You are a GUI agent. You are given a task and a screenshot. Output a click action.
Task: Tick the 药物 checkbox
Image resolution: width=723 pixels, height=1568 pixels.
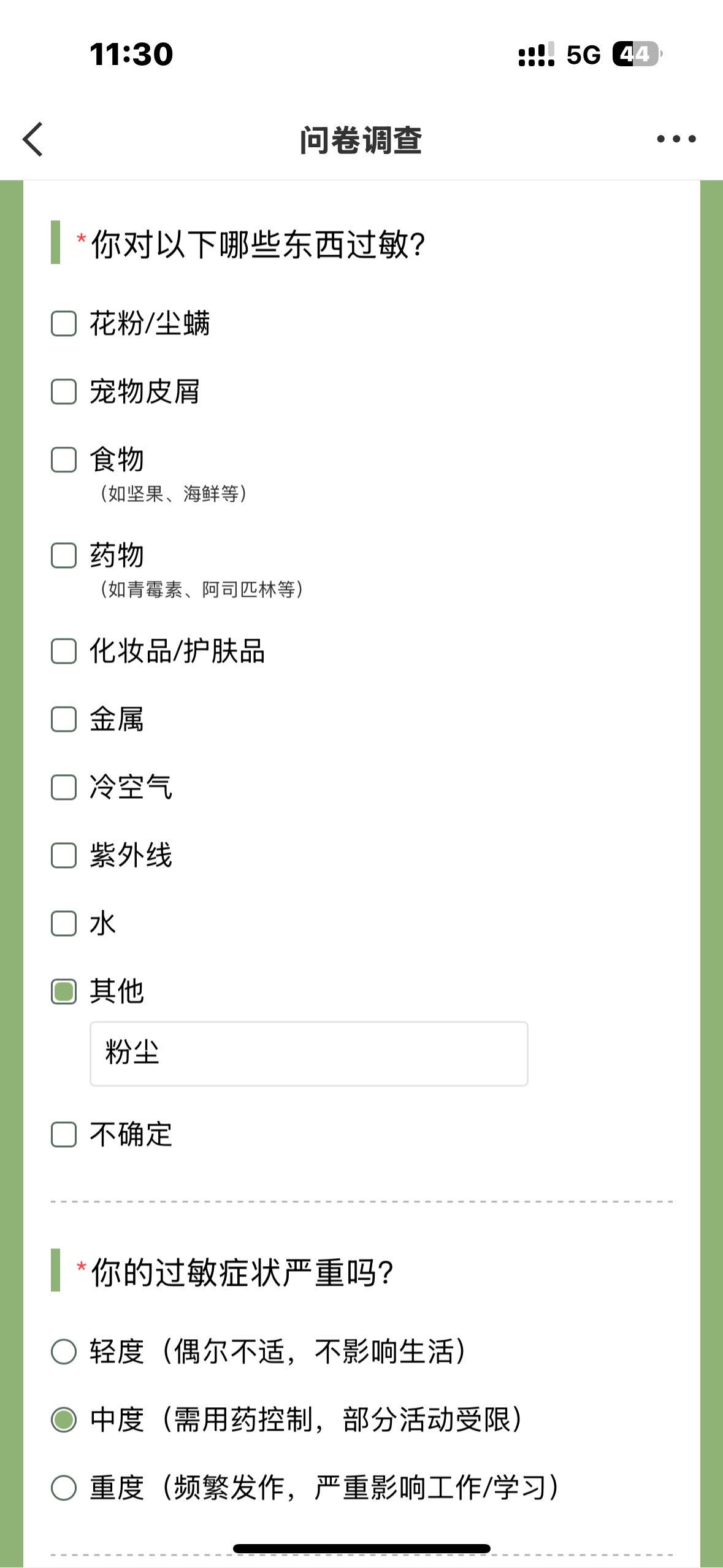pyautogui.click(x=64, y=555)
